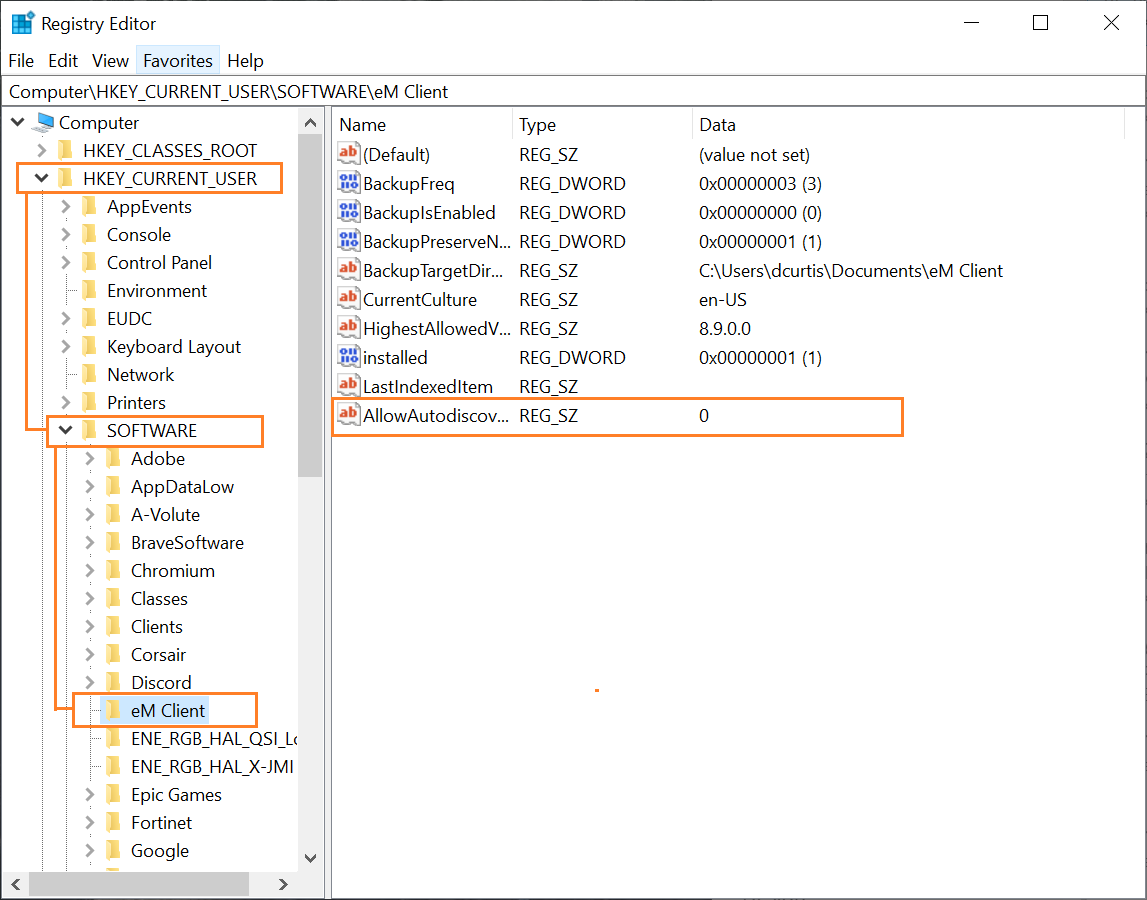Select the ENE_RGB_HAL_X-JMI key
This screenshot has width=1147, height=900.
(212, 766)
